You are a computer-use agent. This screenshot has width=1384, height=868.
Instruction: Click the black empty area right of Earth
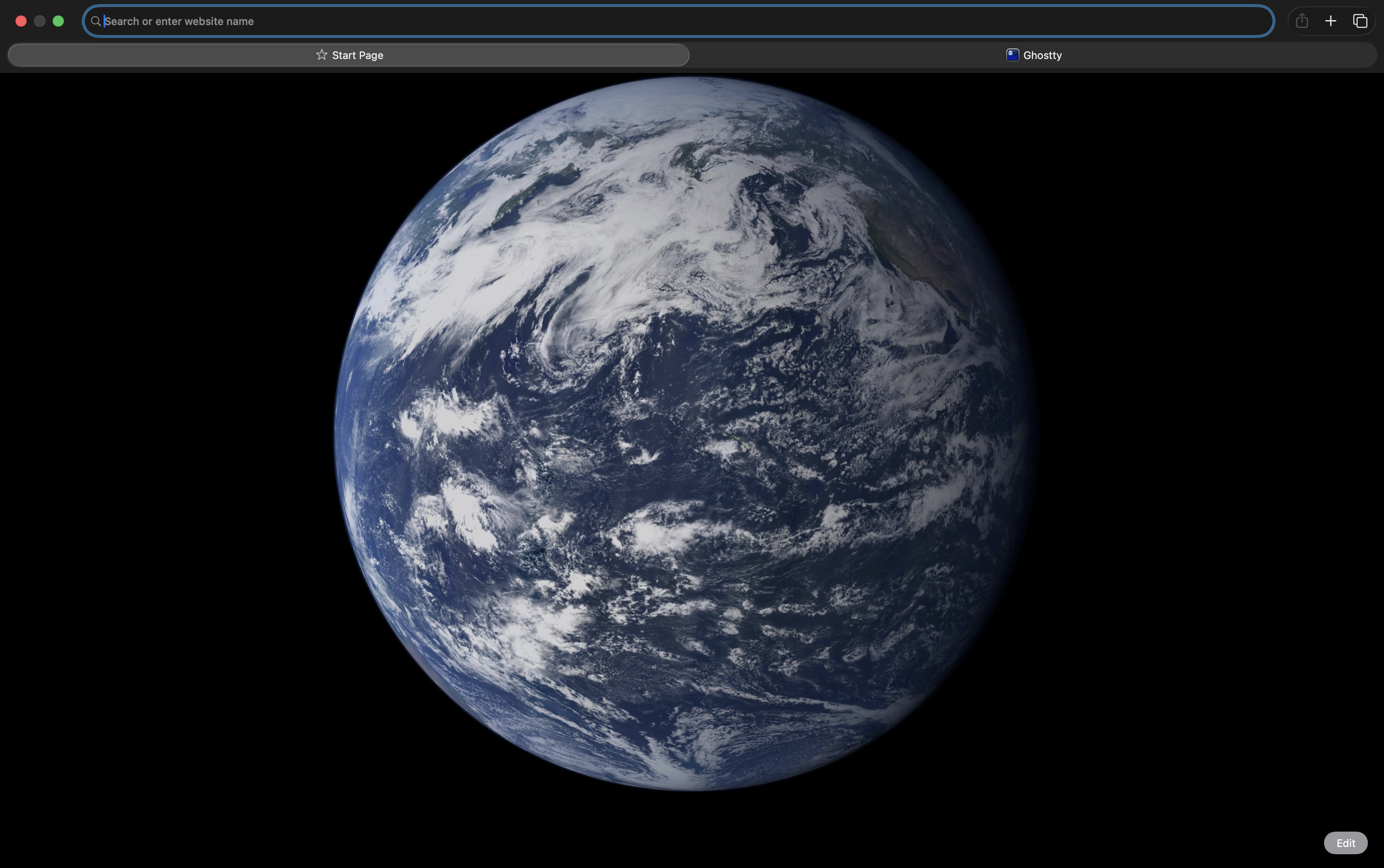[1206, 436]
